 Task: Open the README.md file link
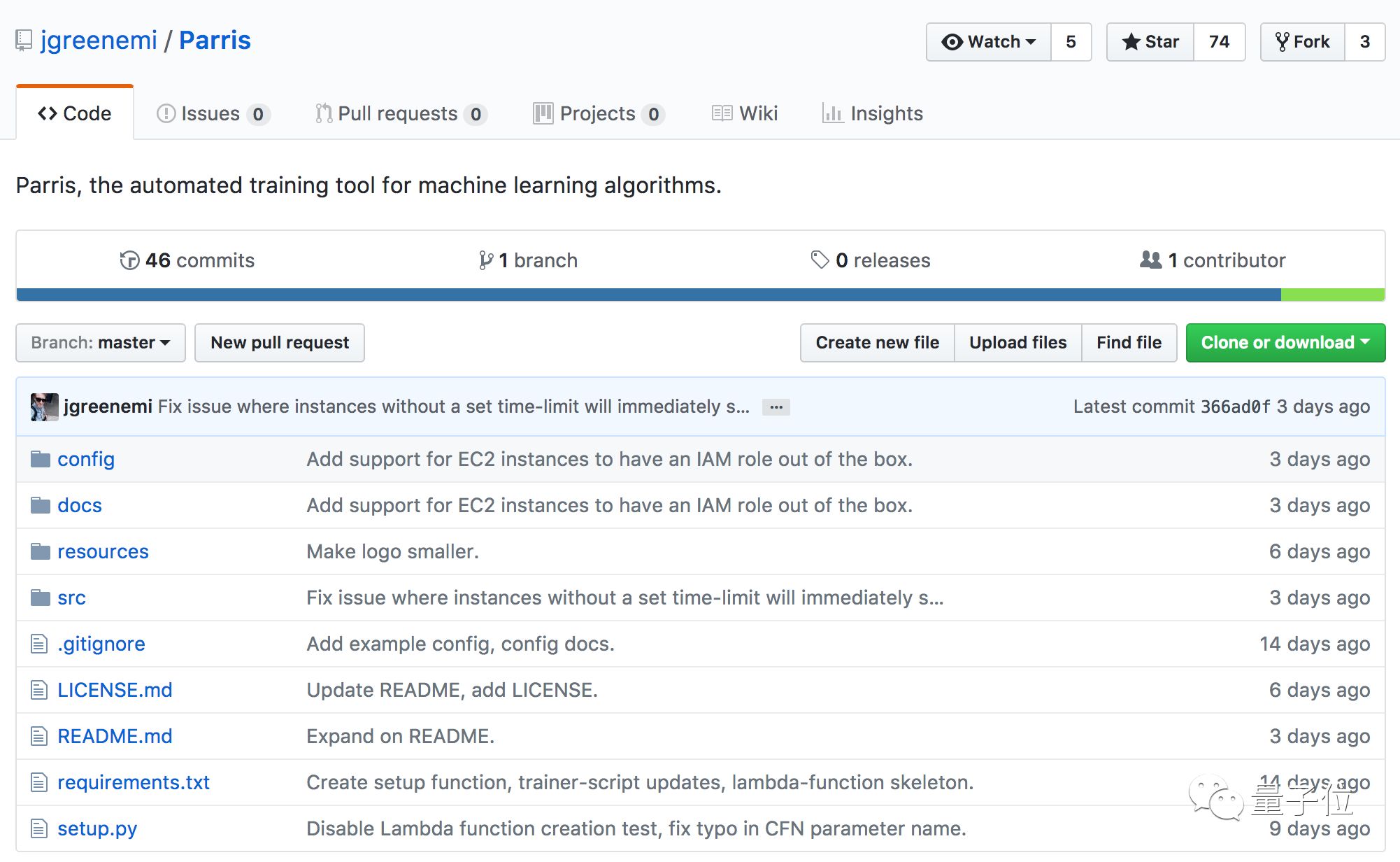click(x=115, y=736)
